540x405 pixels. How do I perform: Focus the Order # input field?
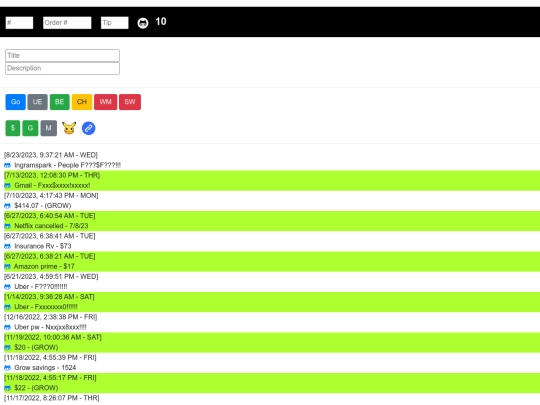tap(67, 23)
